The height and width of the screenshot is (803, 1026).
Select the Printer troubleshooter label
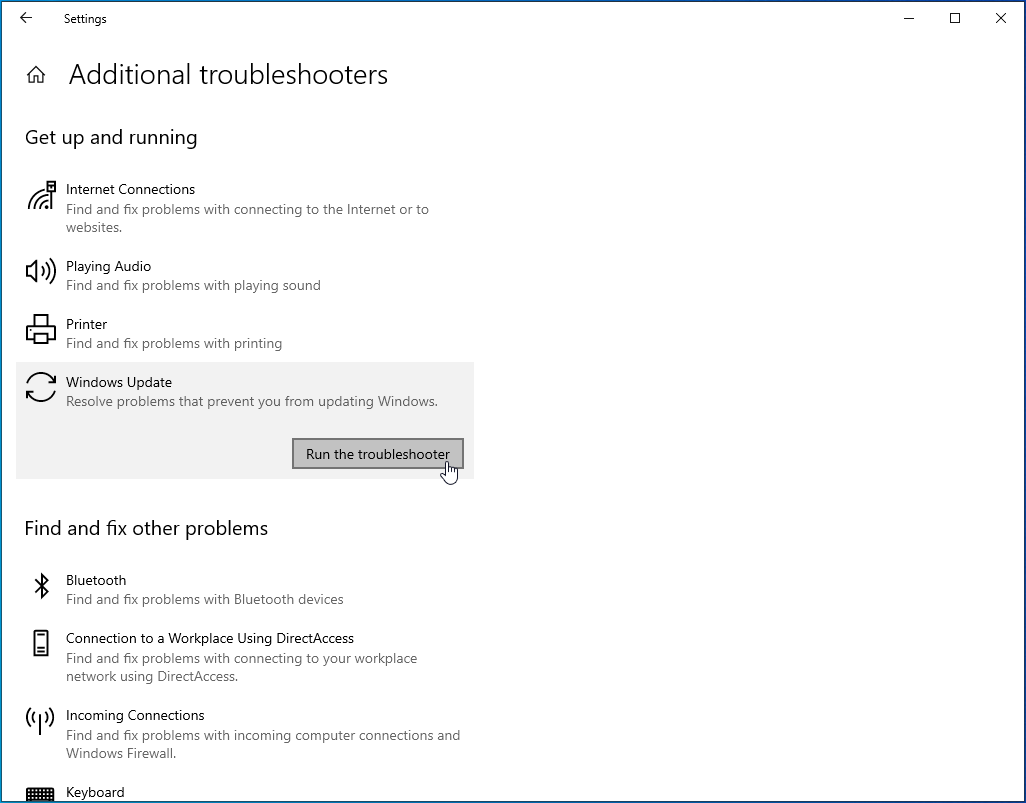point(86,325)
